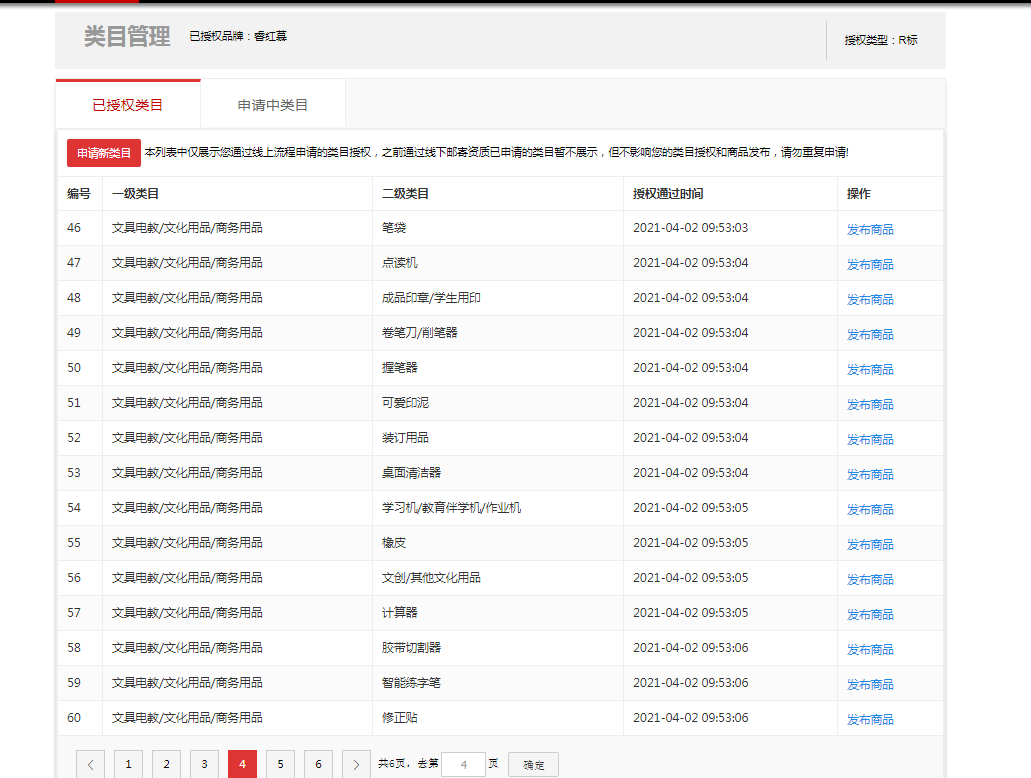Click the red 申请新类目 button
Viewport: 1031px width, 778px height.
click(x=103, y=153)
